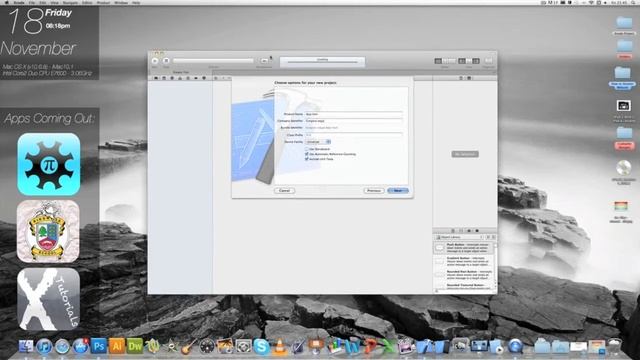Image resolution: width=640 pixels, height=360 pixels.
Task: Click the Class Prefix text field
Action: point(354,135)
